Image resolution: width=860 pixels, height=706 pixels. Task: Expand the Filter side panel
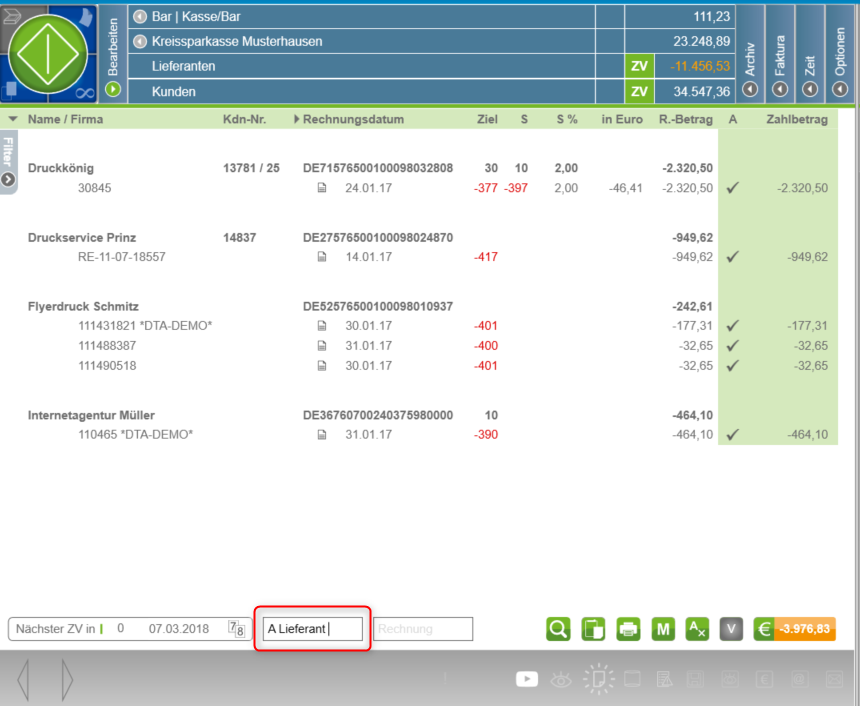(8, 179)
